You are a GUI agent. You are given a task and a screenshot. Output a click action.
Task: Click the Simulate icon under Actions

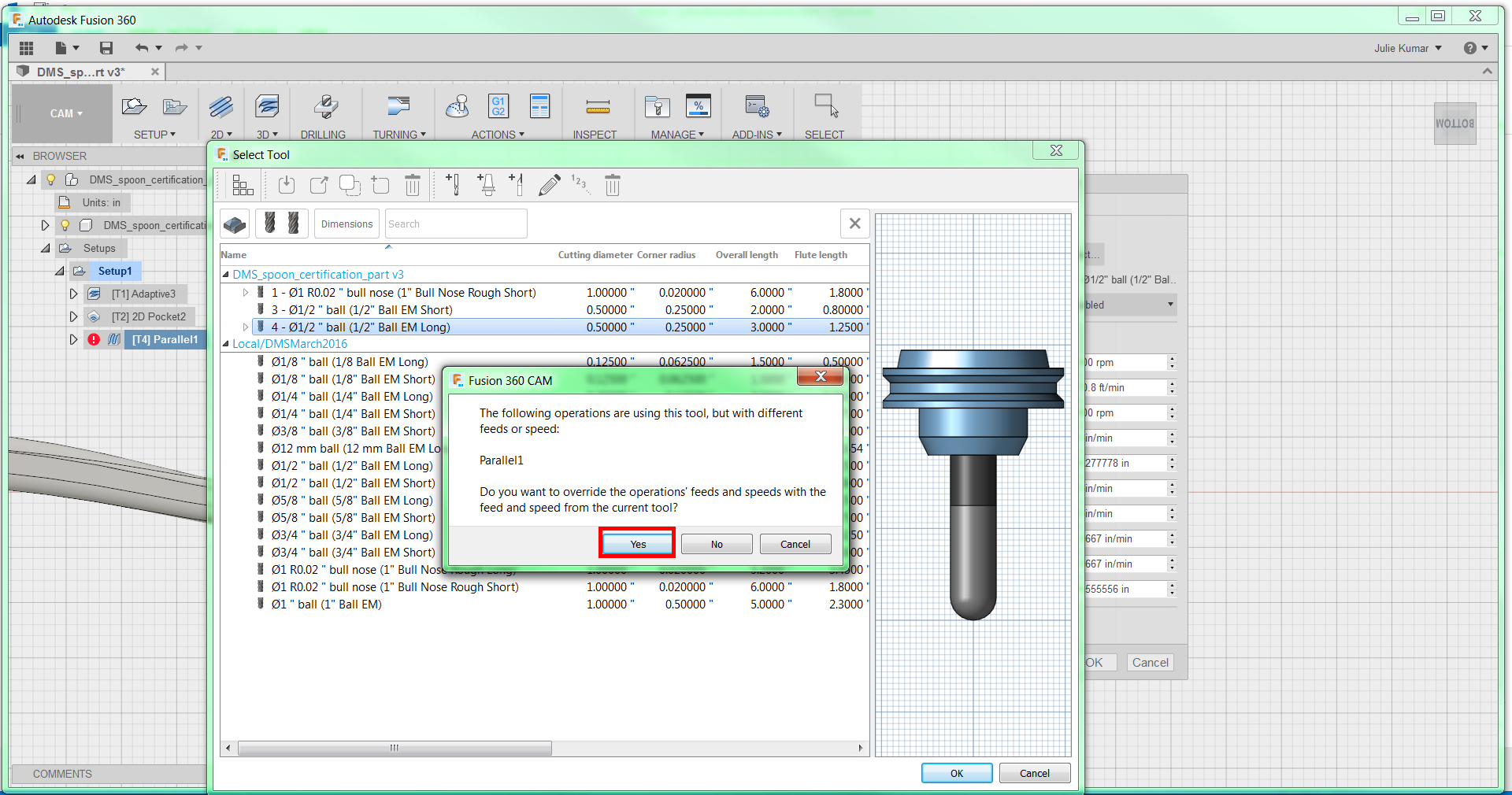tap(457, 106)
